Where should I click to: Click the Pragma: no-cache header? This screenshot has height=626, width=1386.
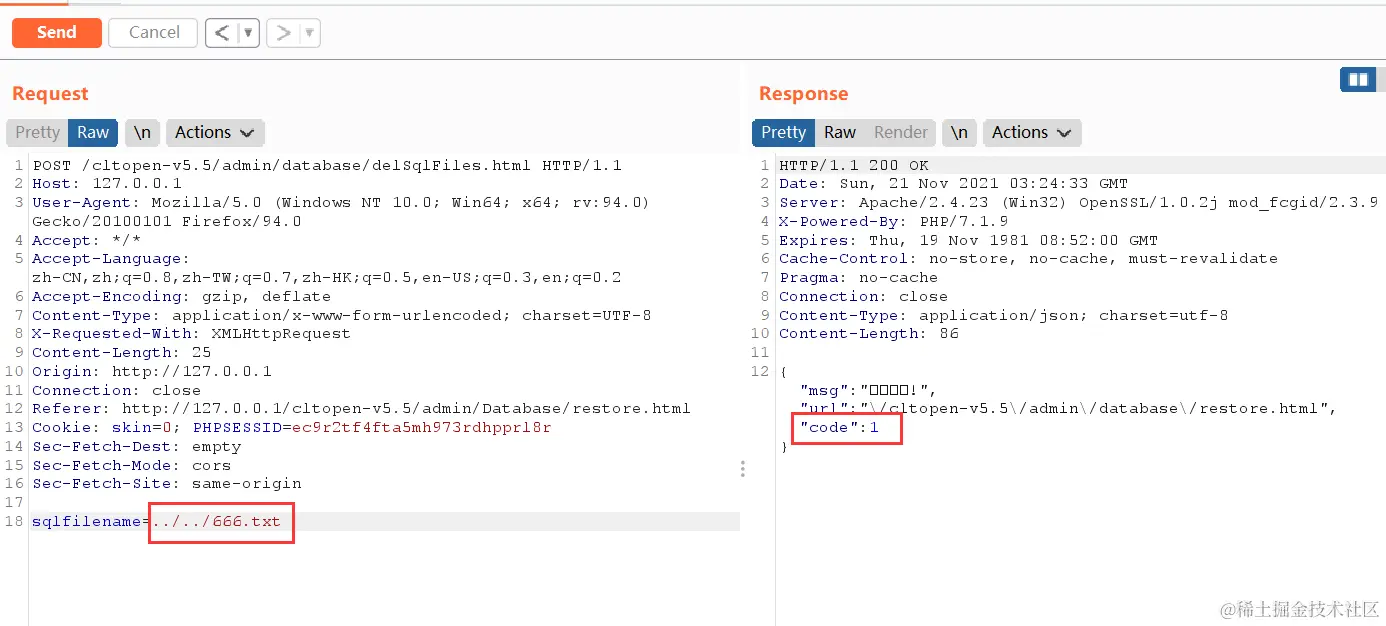click(859, 278)
